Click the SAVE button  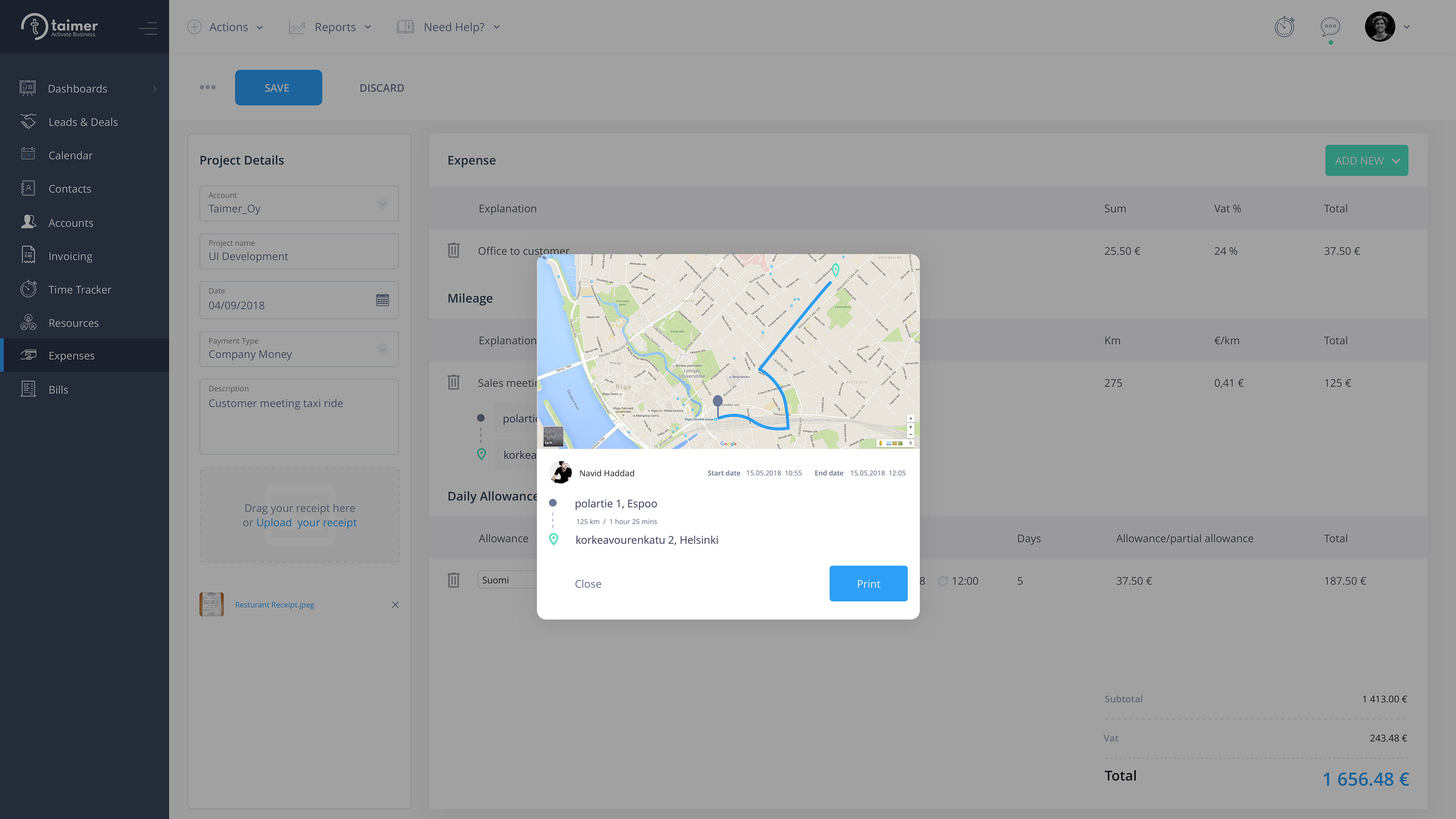[279, 88]
